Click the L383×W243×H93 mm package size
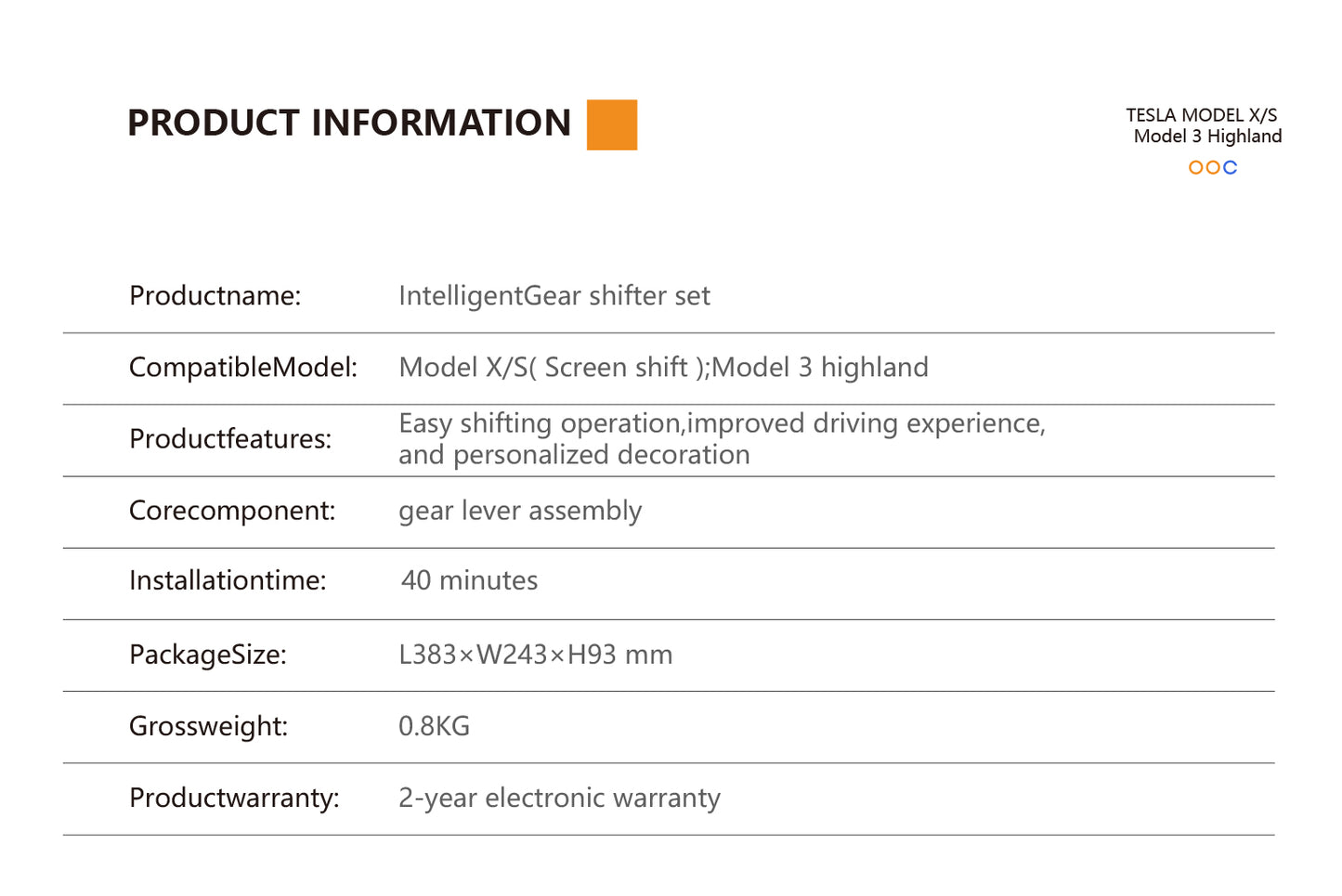The height and width of the screenshot is (896, 1342). pyautogui.click(x=535, y=655)
